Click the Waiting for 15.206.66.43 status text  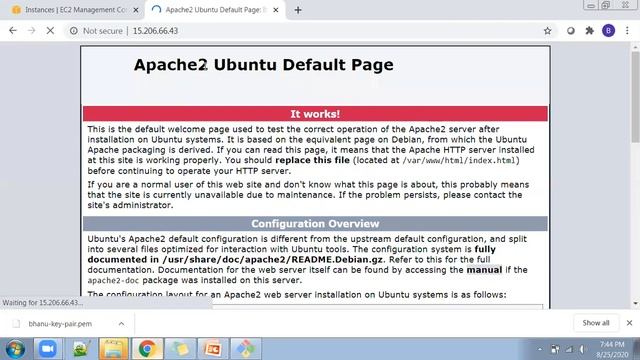(42, 302)
